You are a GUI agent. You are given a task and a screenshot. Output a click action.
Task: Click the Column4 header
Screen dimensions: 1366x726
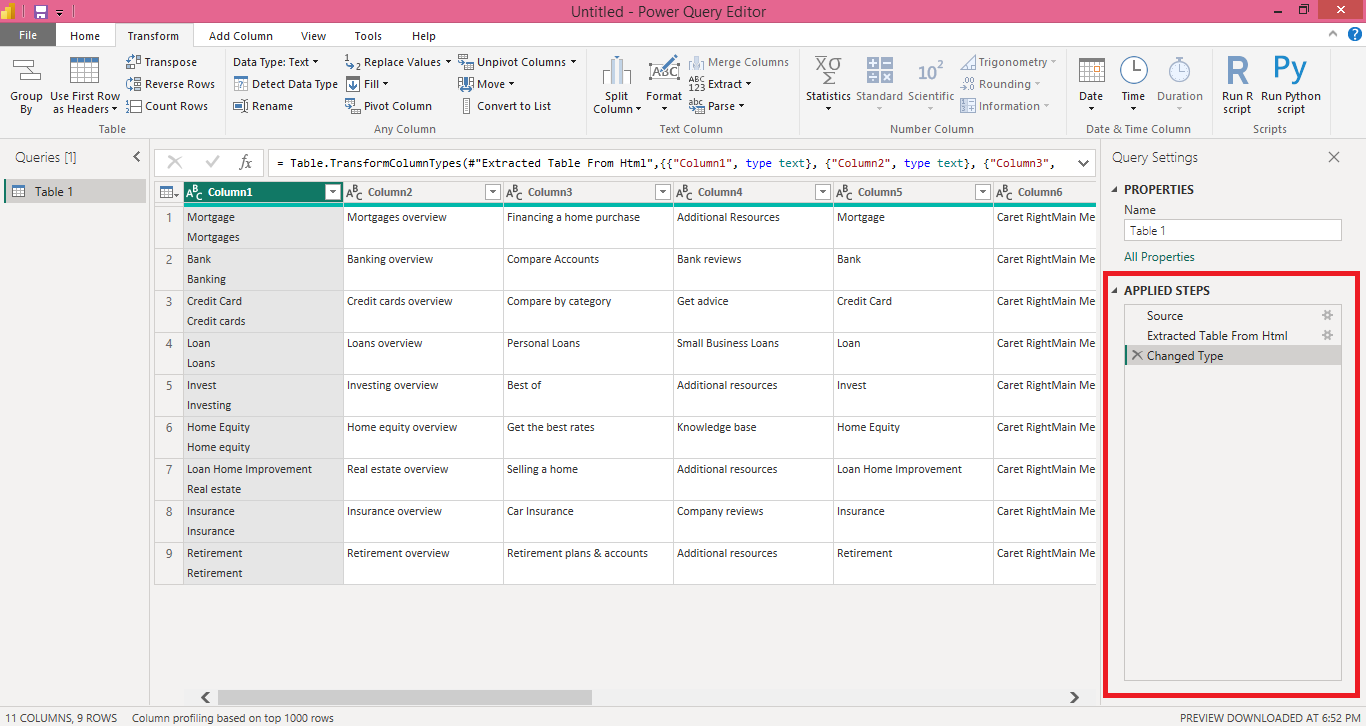(x=753, y=192)
